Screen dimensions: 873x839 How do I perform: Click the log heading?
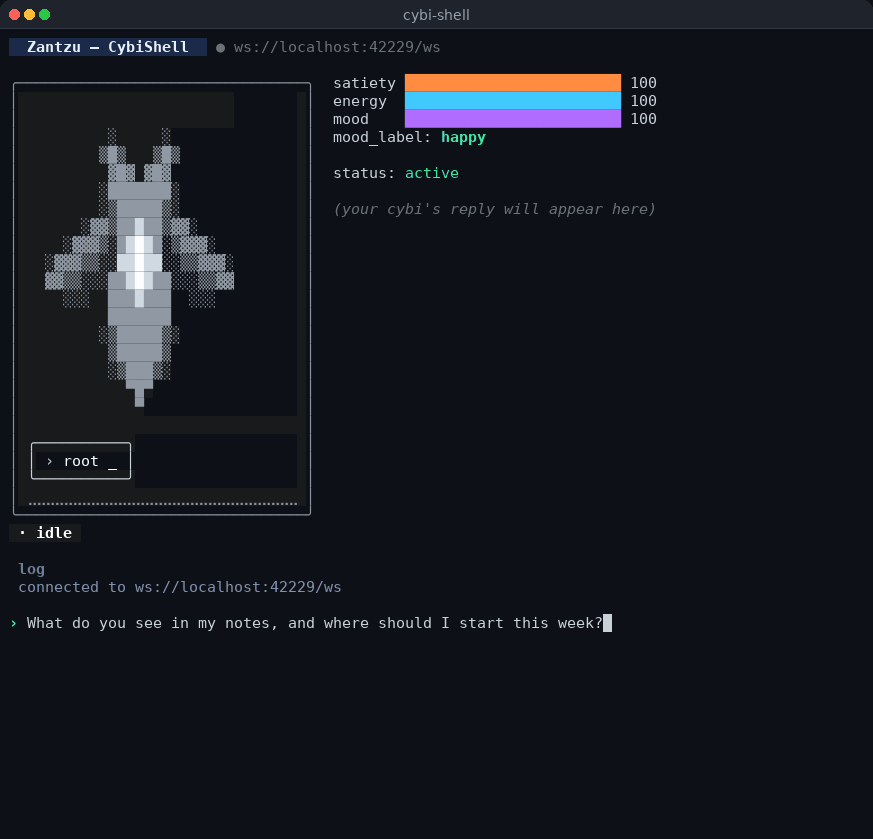(31, 569)
